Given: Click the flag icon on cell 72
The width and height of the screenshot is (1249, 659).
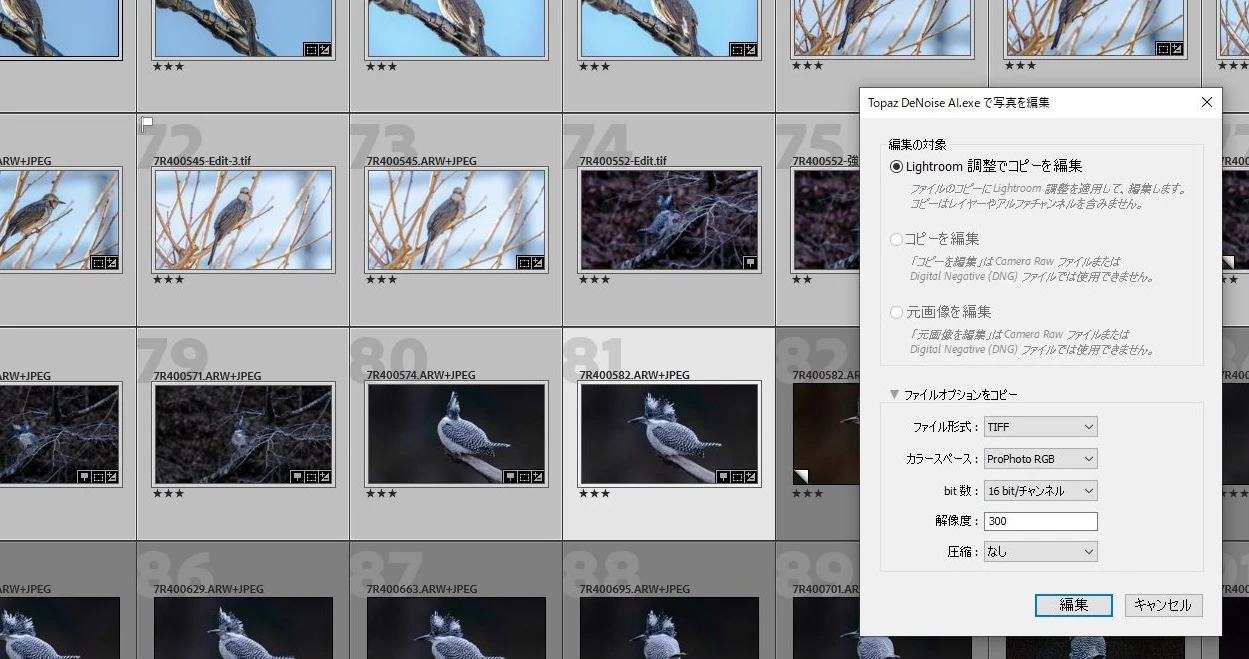Looking at the screenshot, I should (147, 124).
